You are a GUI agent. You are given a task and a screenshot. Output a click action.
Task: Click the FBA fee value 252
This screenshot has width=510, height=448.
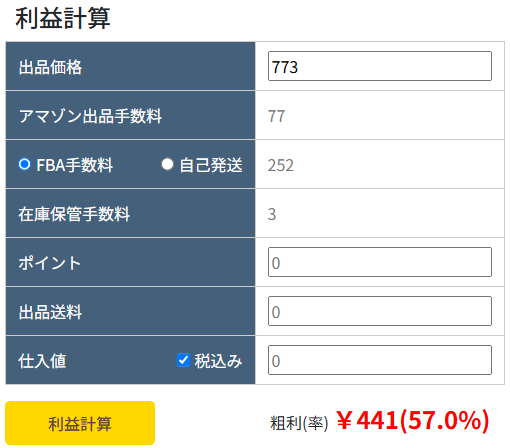click(281, 165)
